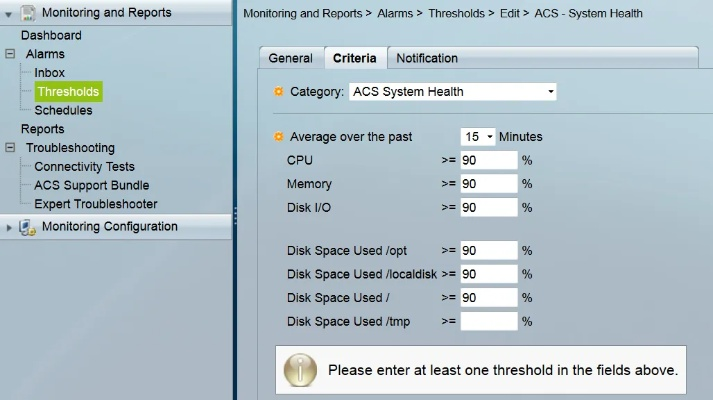Click the information icon in message box

click(x=300, y=370)
